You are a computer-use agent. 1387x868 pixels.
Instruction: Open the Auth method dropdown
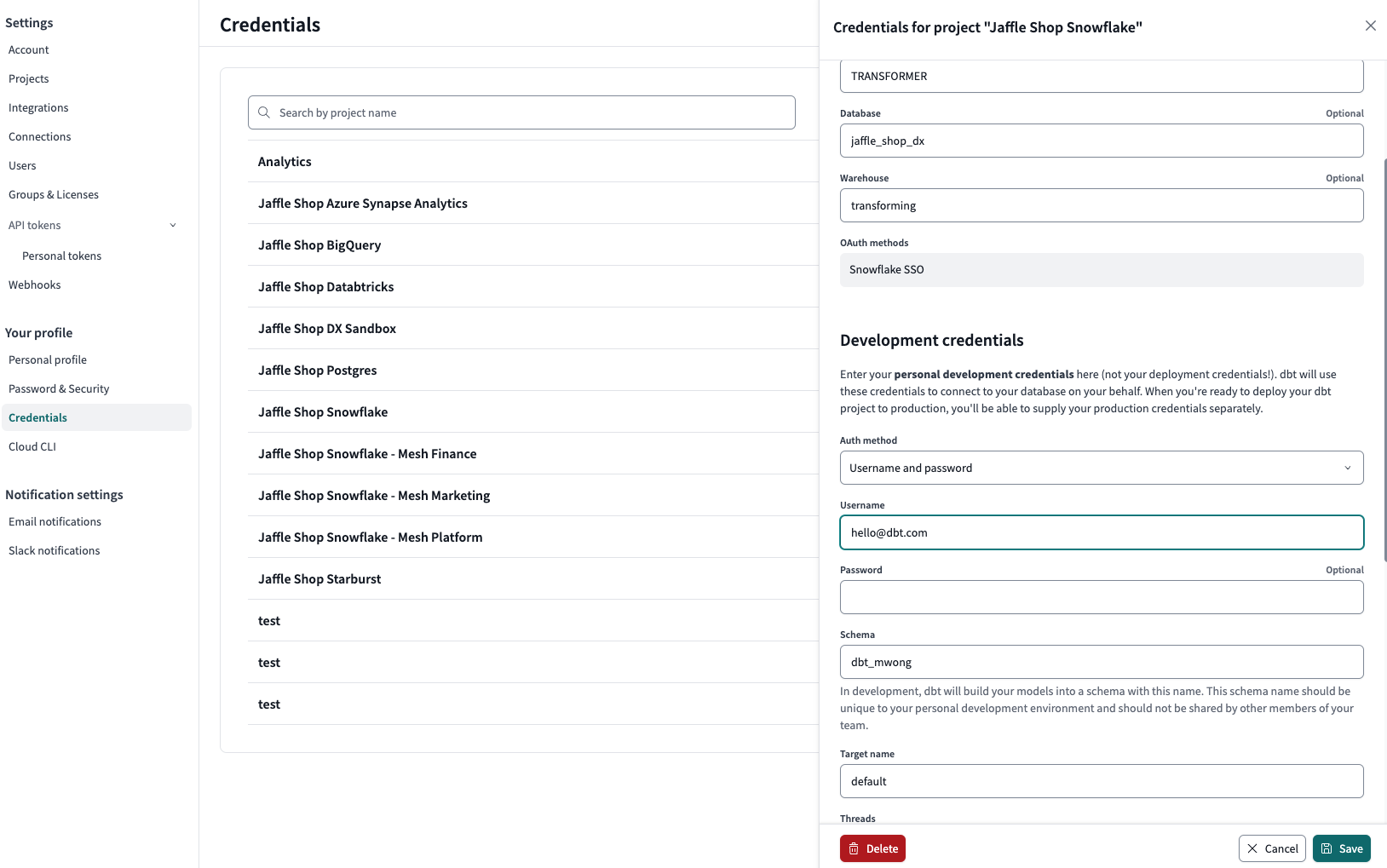pos(1100,467)
